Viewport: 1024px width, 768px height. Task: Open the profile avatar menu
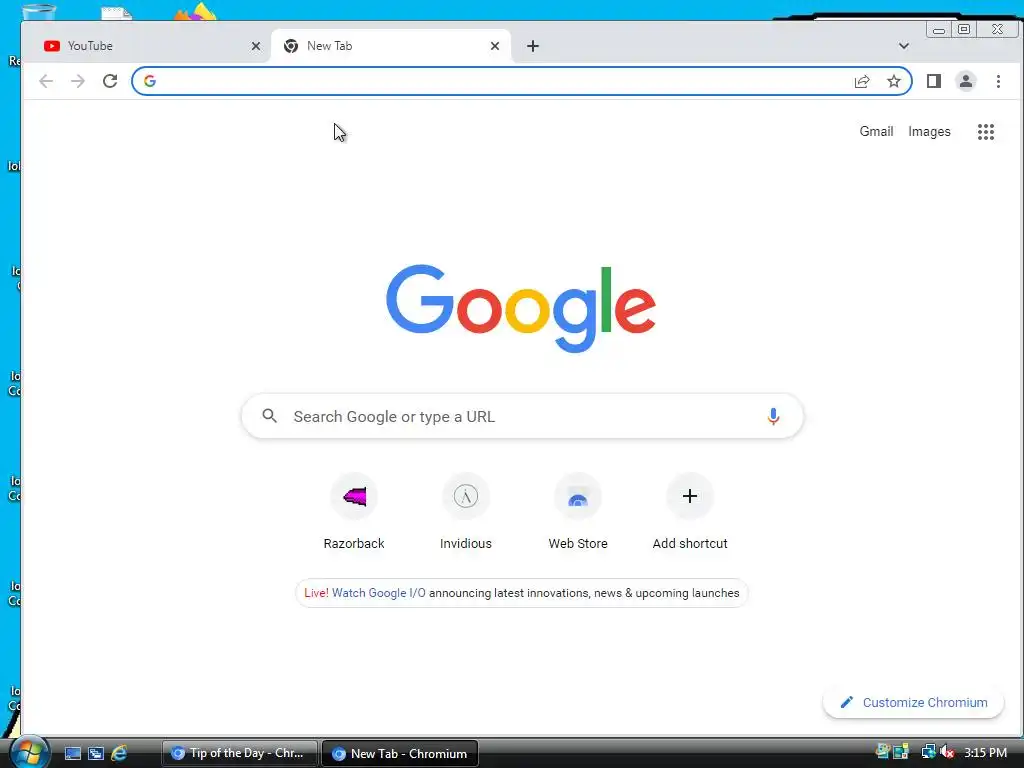point(965,81)
